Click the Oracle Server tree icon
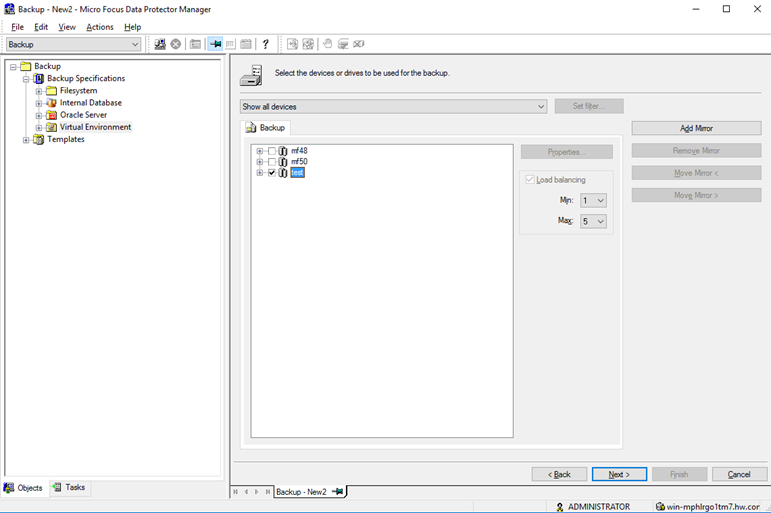Image resolution: width=771 pixels, height=513 pixels. pos(51,115)
